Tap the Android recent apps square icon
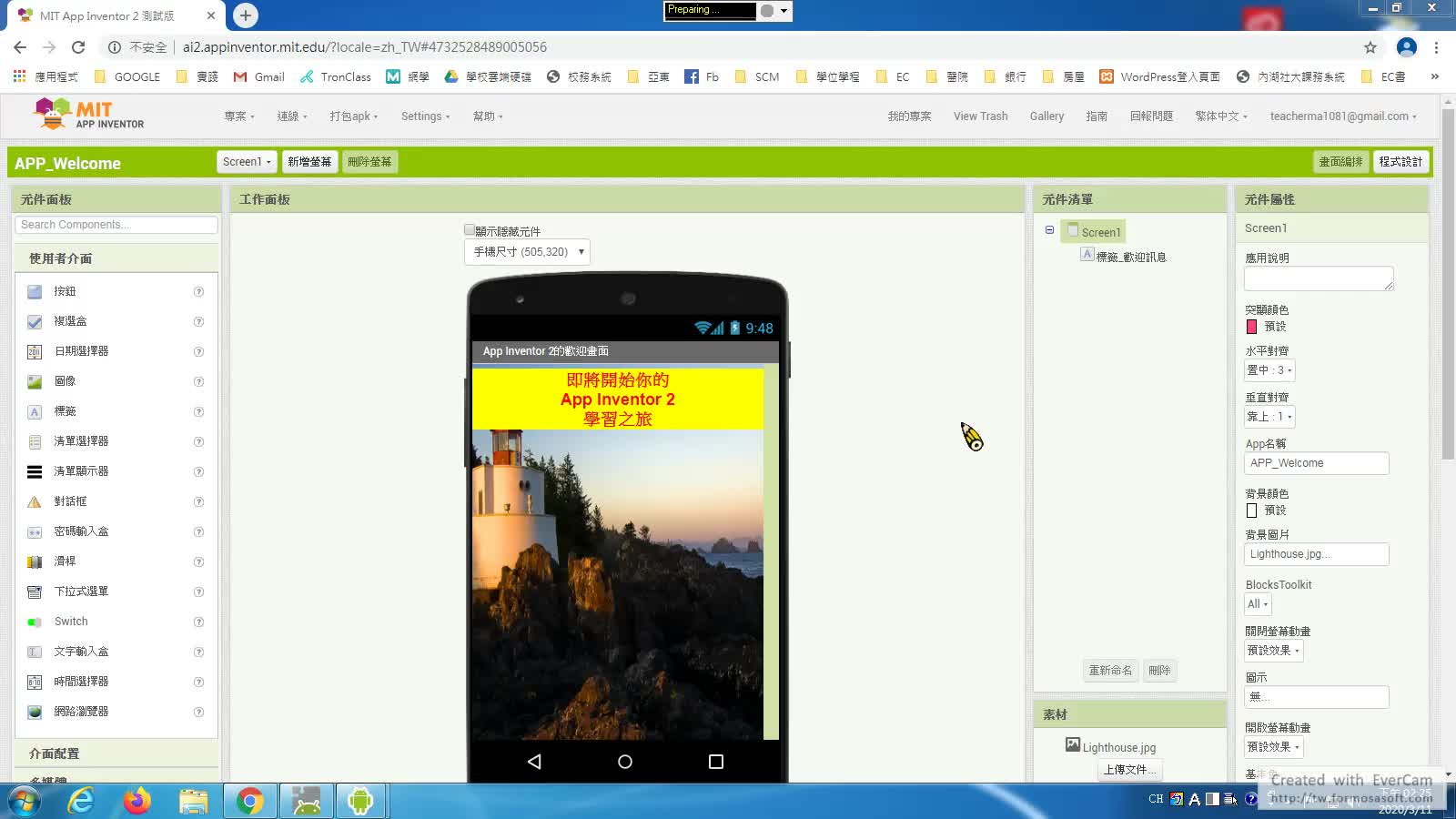The image size is (1456, 819). coord(716,762)
